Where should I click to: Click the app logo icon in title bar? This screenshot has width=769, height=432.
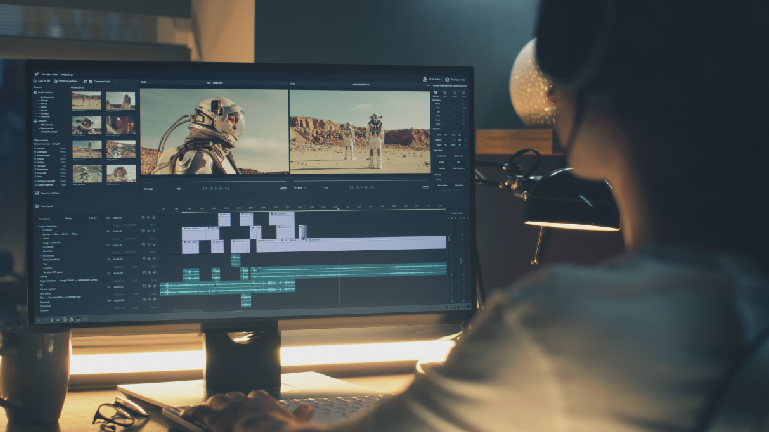pyautogui.click(x=38, y=72)
